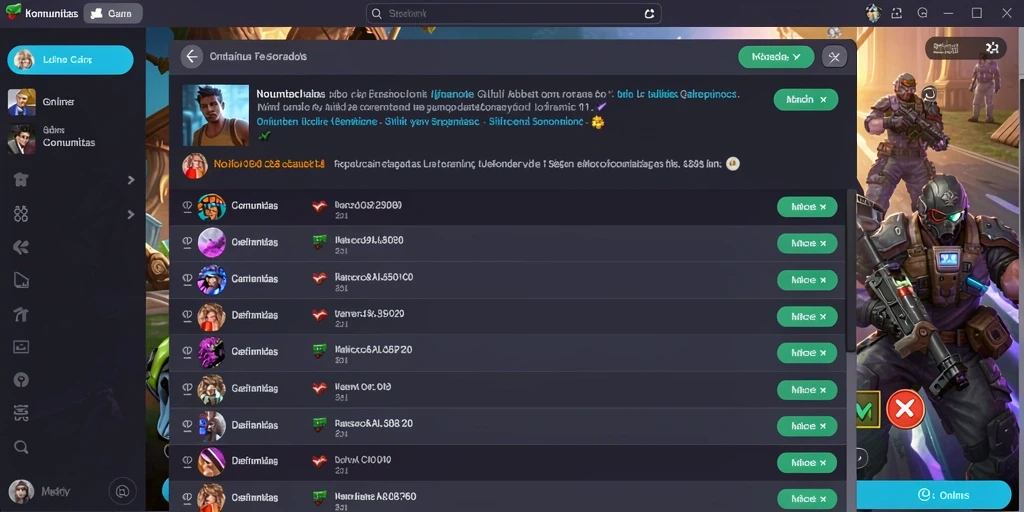Open the blue-hat avatar in the Camenidas row
The width and height of the screenshot is (1024, 512).
pyautogui.click(x=212, y=280)
